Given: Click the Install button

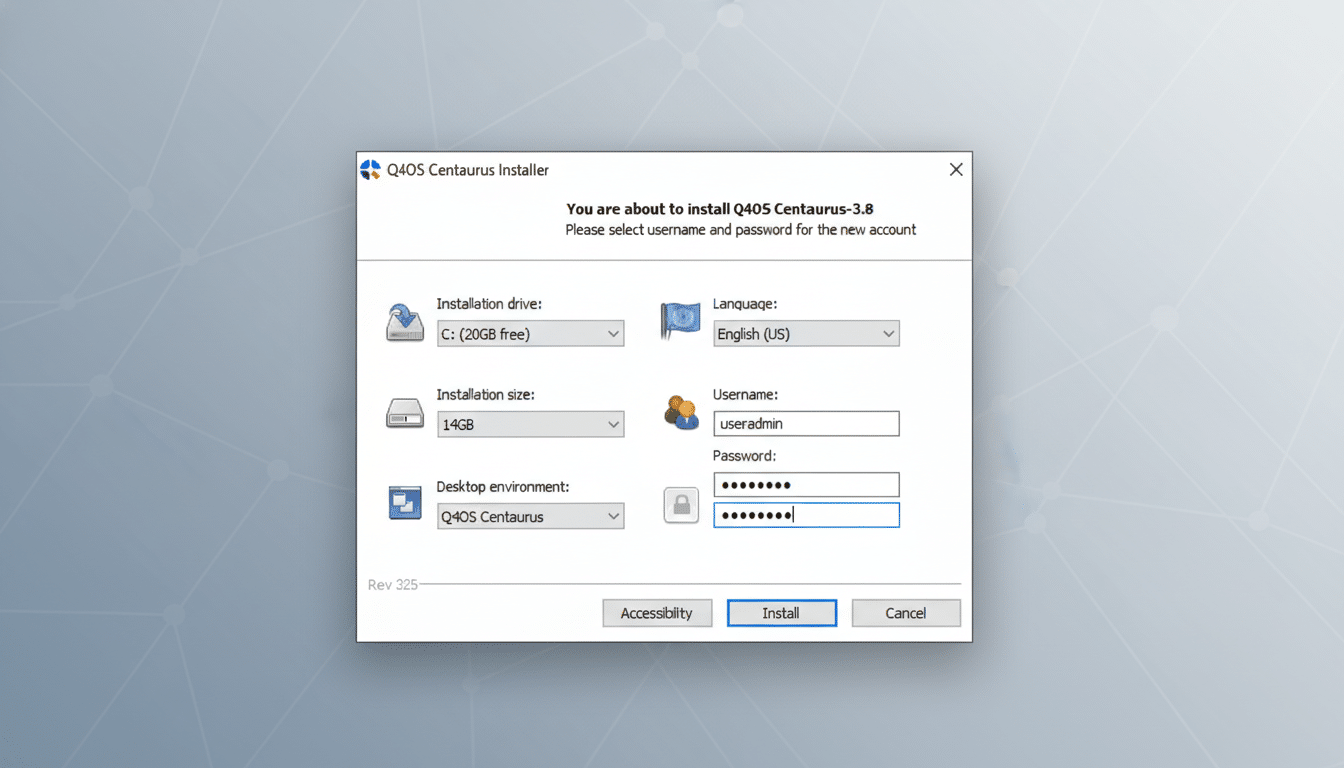Looking at the screenshot, I should click(x=781, y=613).
